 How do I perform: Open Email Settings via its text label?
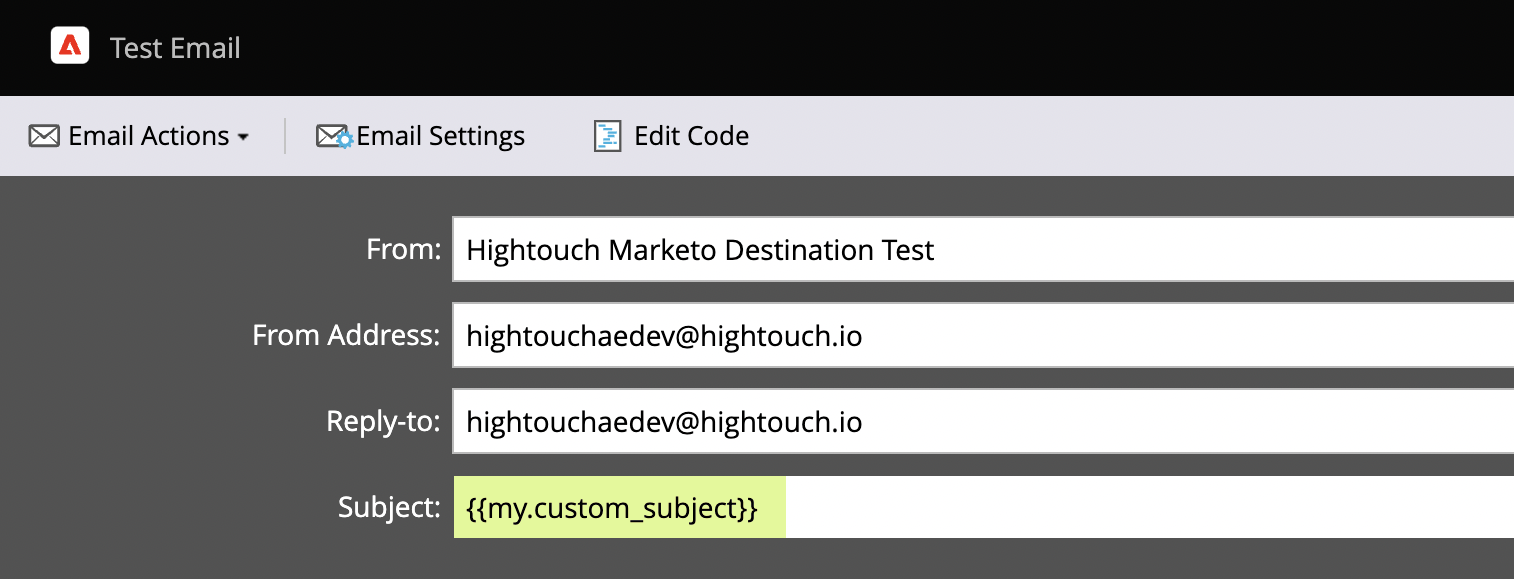tap(440, 136)
